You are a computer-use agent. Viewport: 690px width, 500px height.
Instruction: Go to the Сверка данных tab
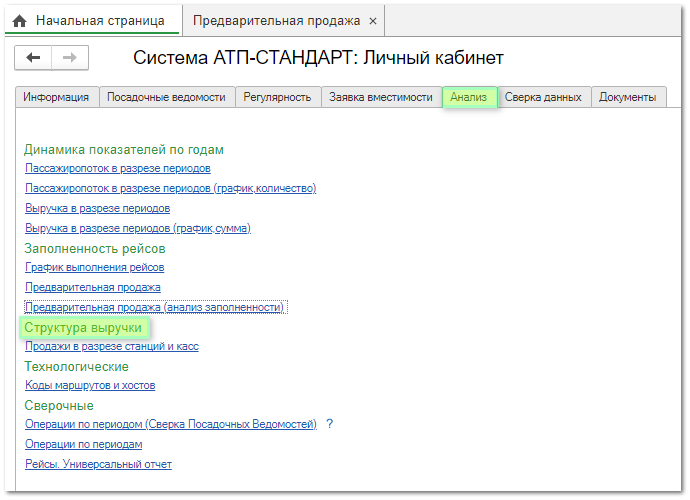(543, 97)
